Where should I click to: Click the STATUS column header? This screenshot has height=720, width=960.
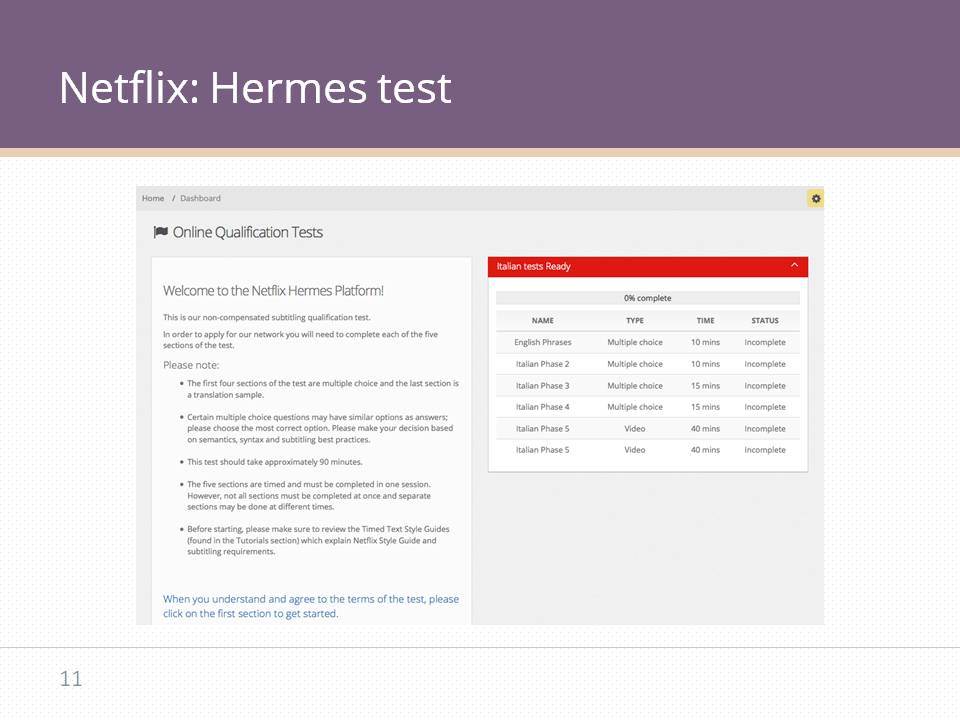[x=765, y=320]
